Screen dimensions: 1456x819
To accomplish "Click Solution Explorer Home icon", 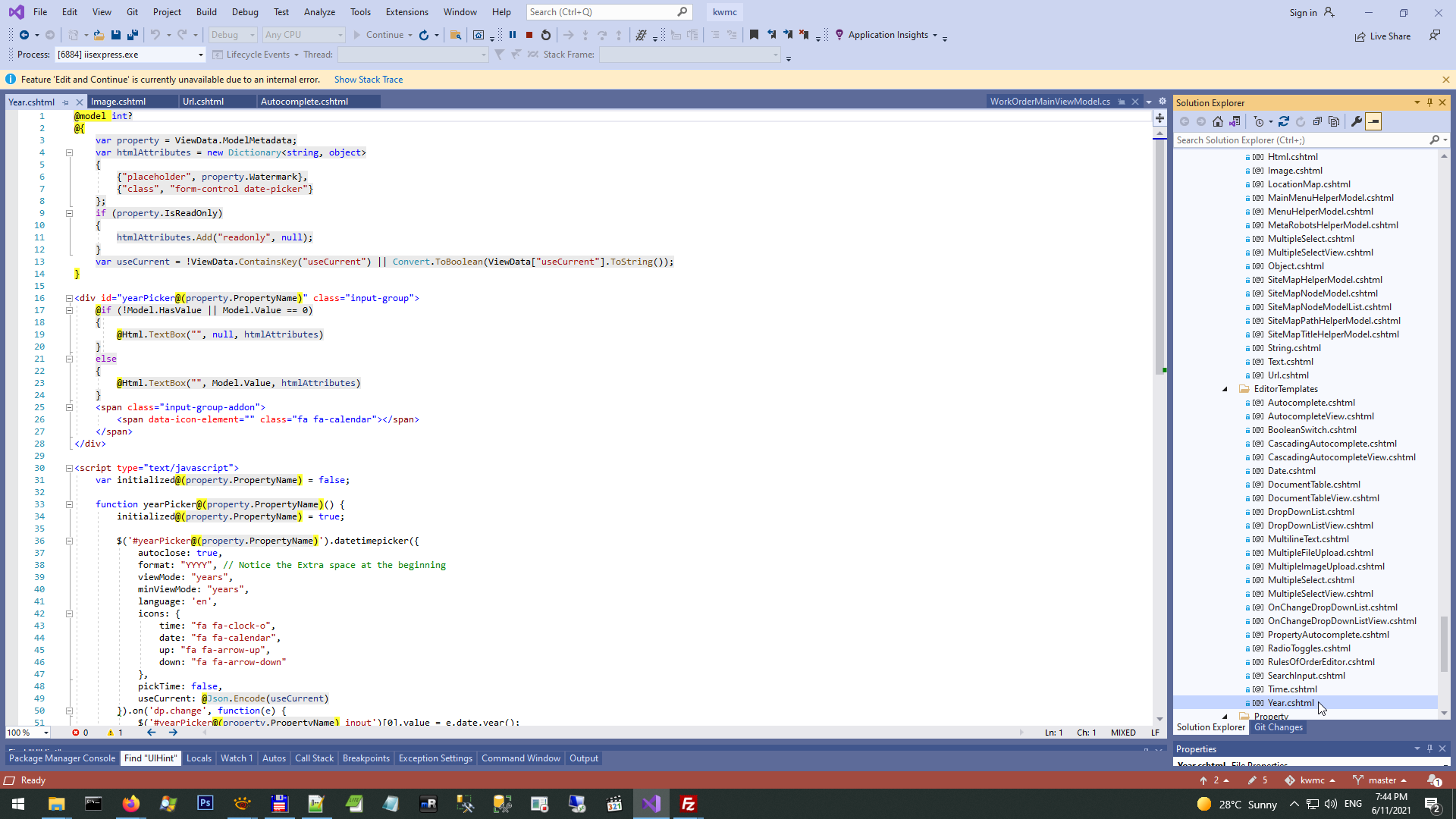I will tap(1218, 121).
